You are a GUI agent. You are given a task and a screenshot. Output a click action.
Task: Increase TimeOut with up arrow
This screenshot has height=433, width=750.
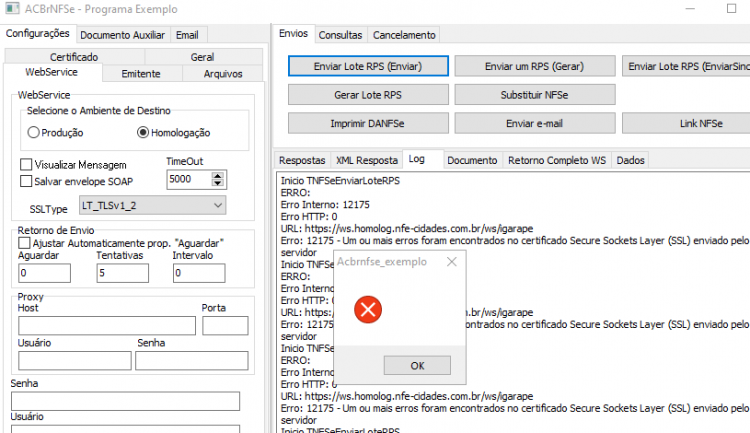point(218,175)
